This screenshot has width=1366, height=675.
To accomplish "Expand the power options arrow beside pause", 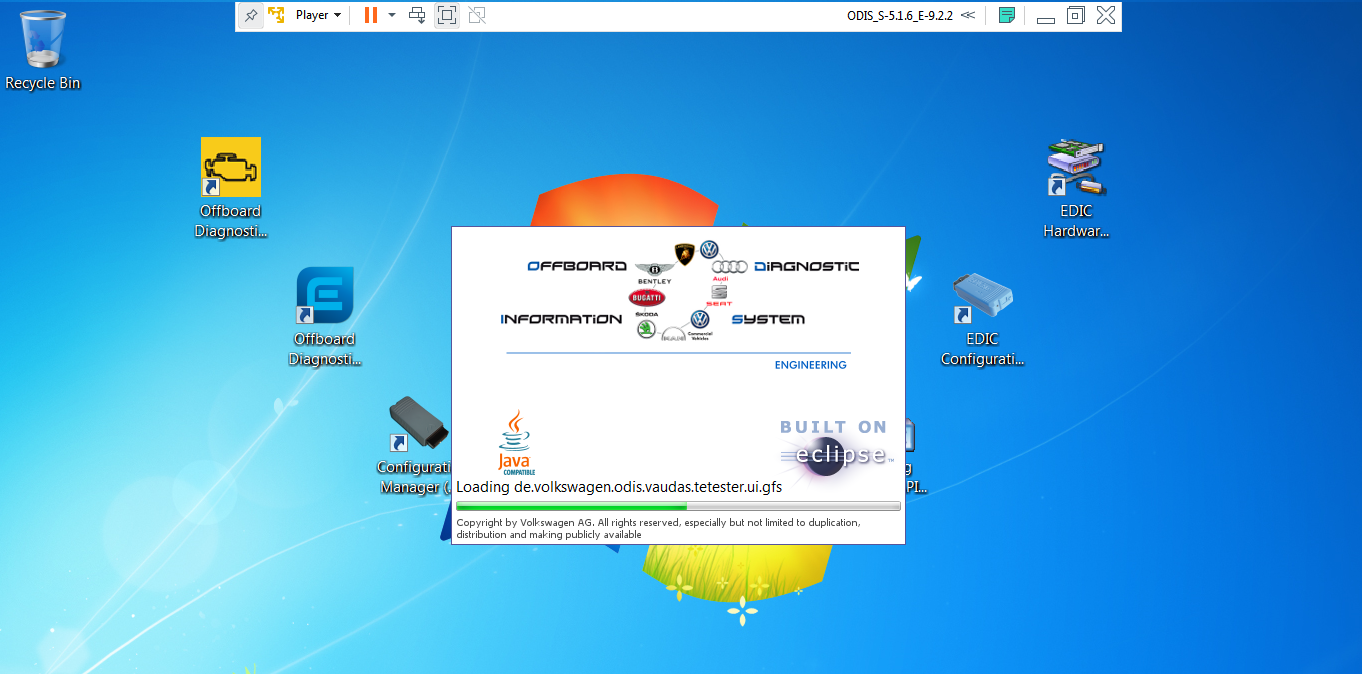I will 391,15.
